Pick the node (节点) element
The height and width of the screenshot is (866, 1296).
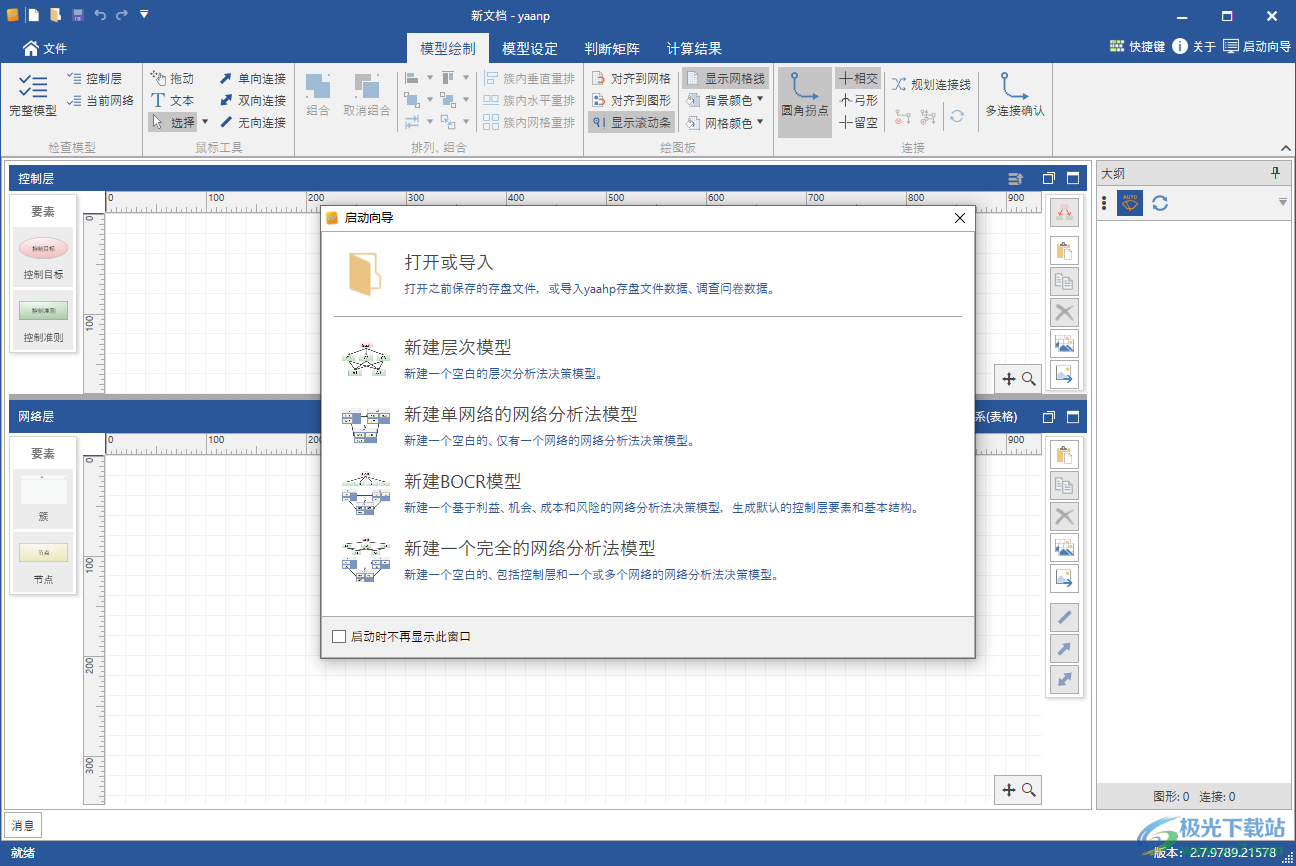(x=43, y=561)
